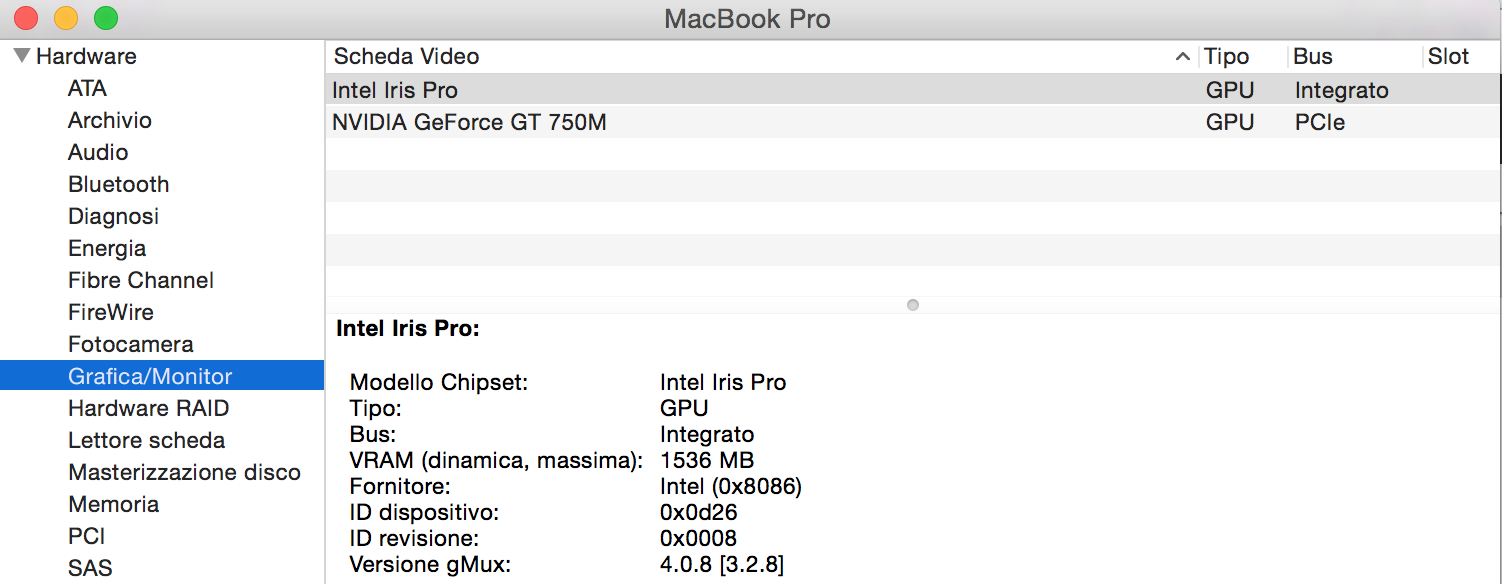The height and width of the screenshot is (584, 1502).
Task: Click the 0x0008 revision ID value
Action: click(699, 538)
